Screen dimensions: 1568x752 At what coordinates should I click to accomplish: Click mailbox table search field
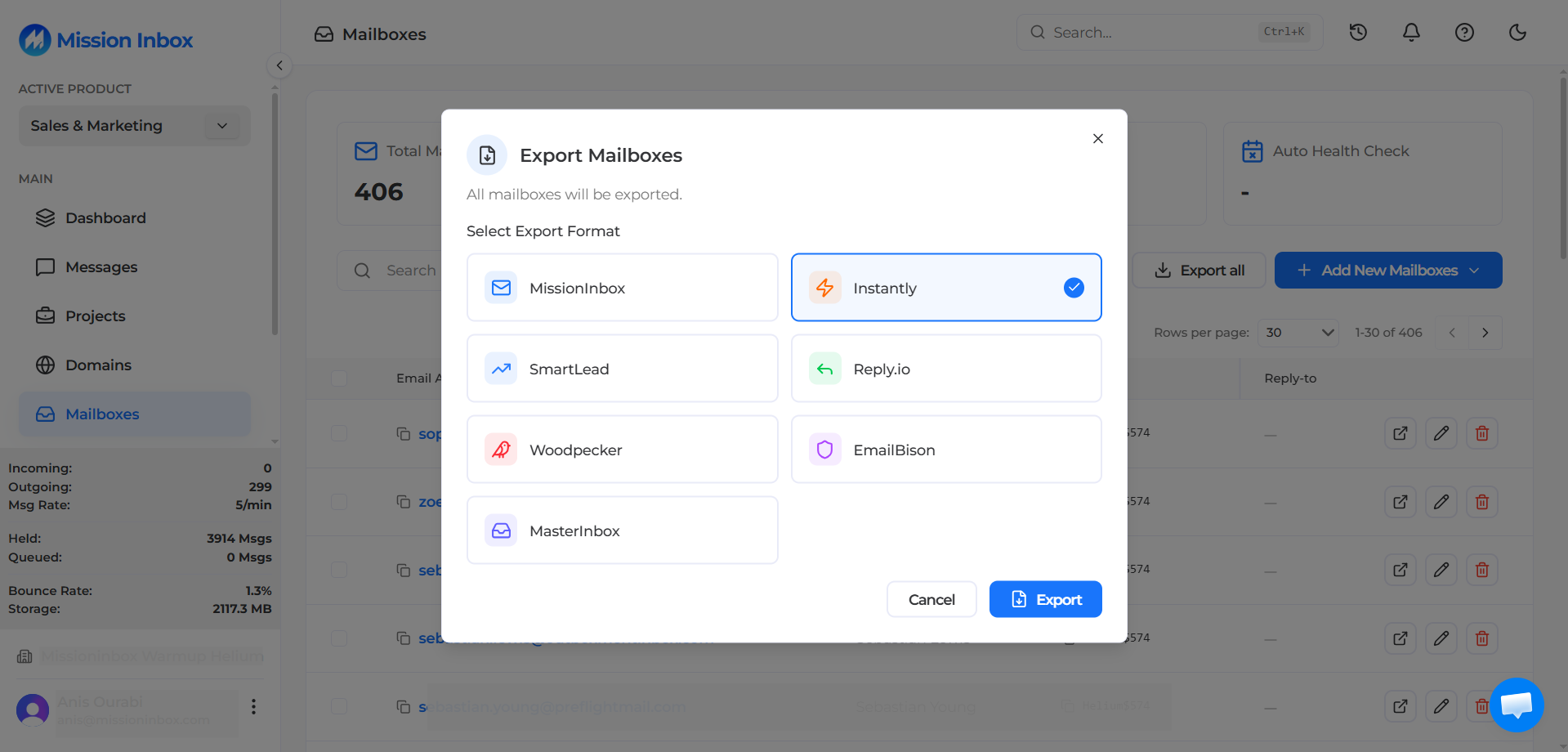390,271
